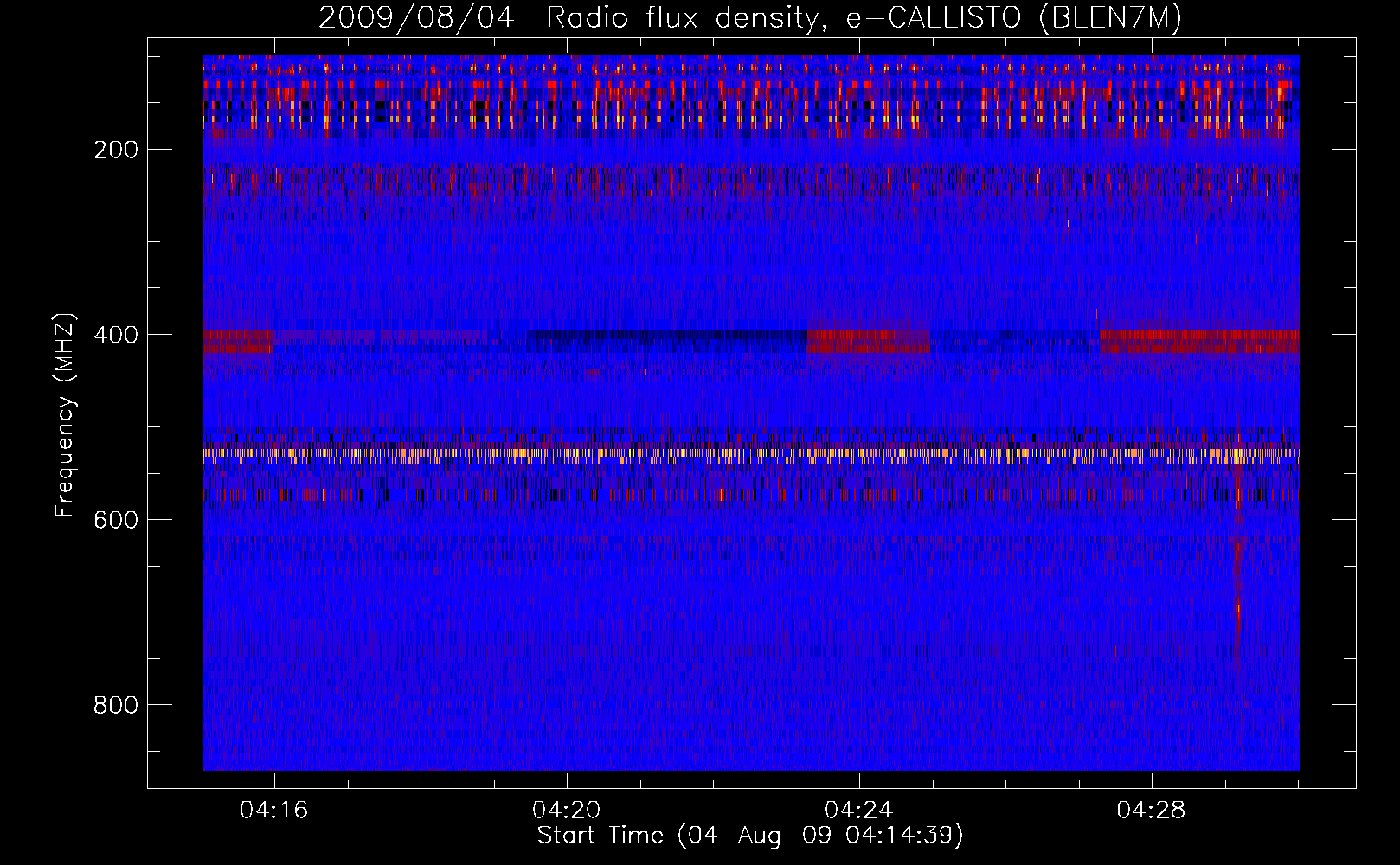
Task: Click the 04:20 time tick label
Action: (567, 811)
